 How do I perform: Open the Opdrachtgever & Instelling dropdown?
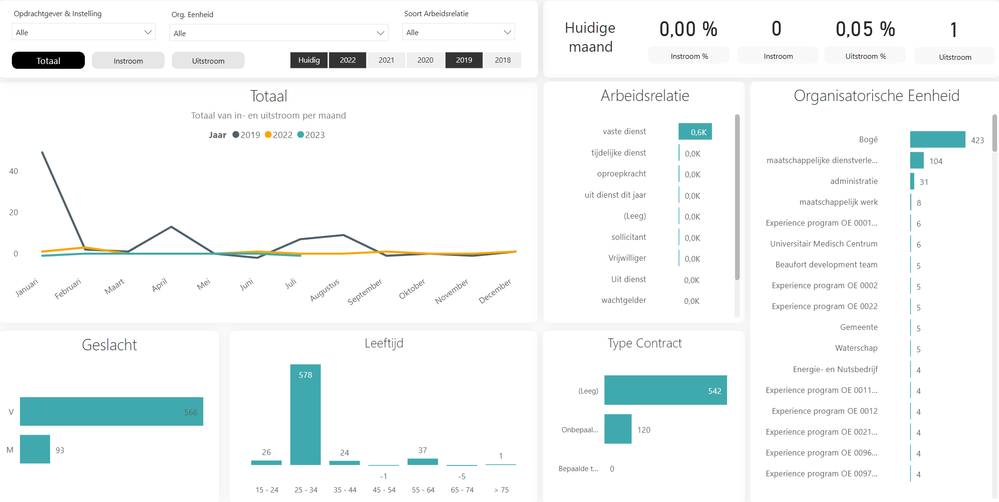(84, 33)
